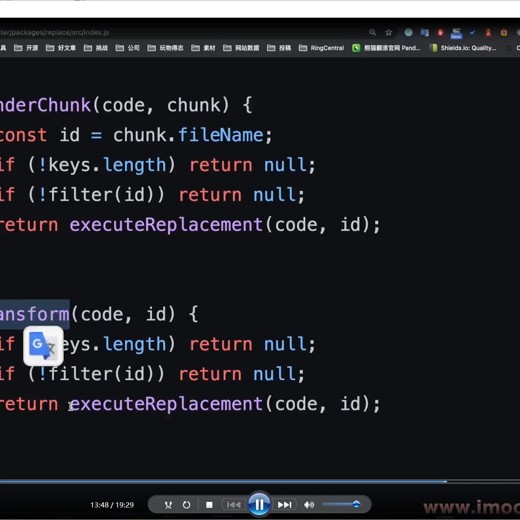Open the green Pand... translation bookmark
The image size is (520, 520).
coord(386,48)
